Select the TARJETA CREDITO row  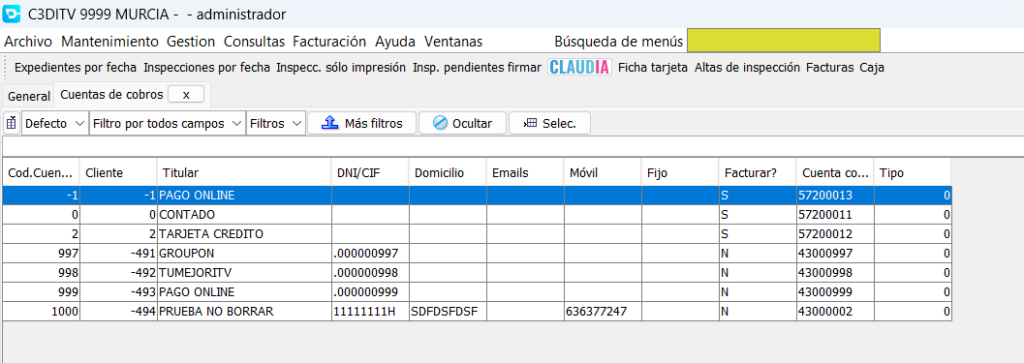tap(477, 234)
